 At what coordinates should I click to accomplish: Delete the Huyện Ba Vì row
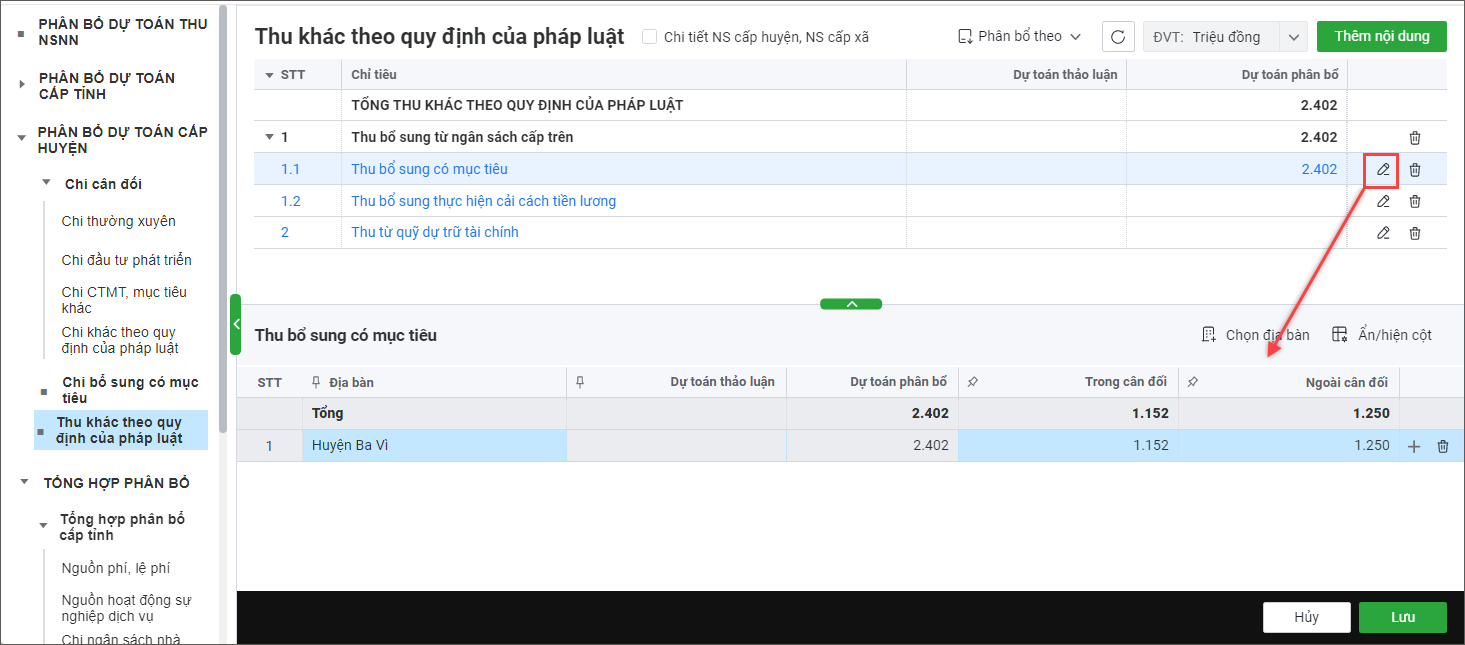click(1443, 446)
